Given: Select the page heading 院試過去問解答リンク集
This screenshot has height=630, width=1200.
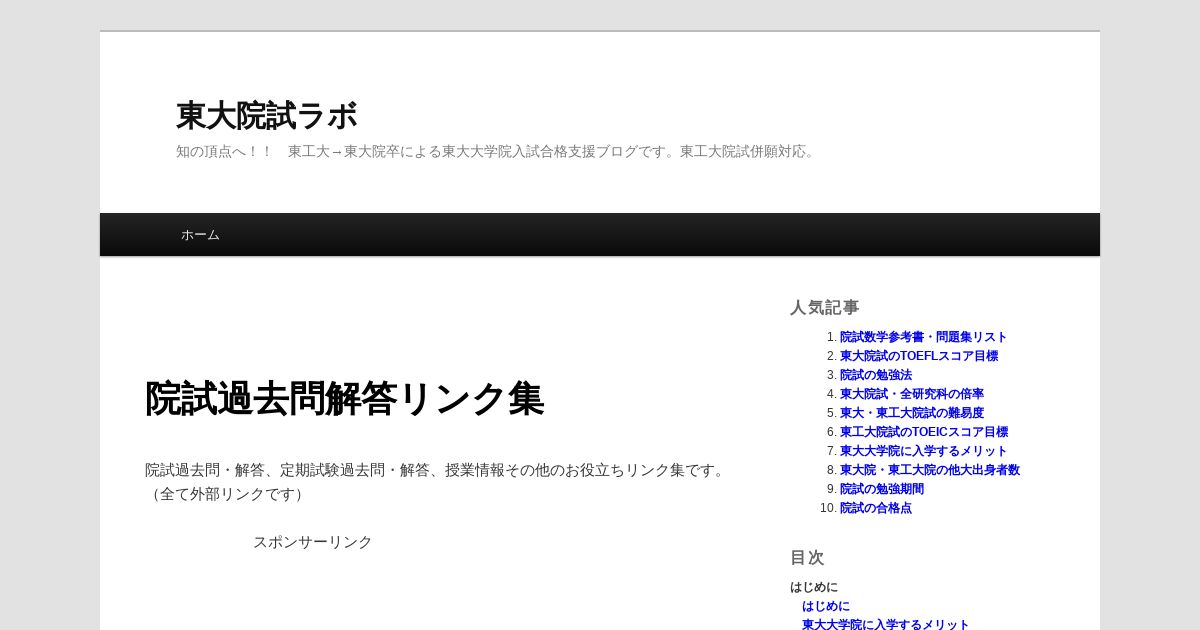Looking at the screenshot, I should [344, 399].
